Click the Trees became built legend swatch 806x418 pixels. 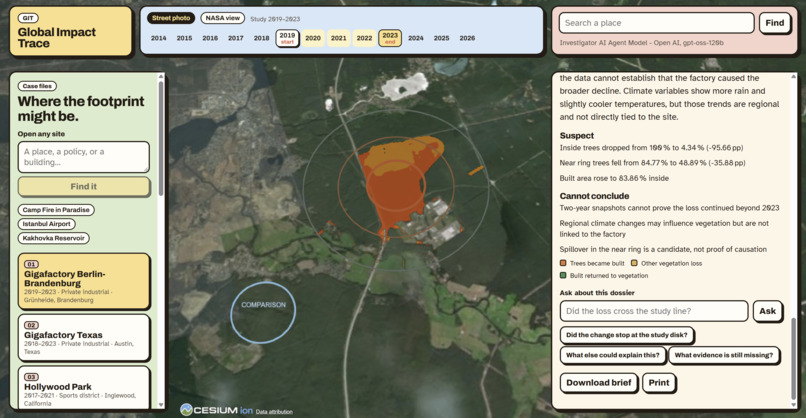(x=563, y=263)
